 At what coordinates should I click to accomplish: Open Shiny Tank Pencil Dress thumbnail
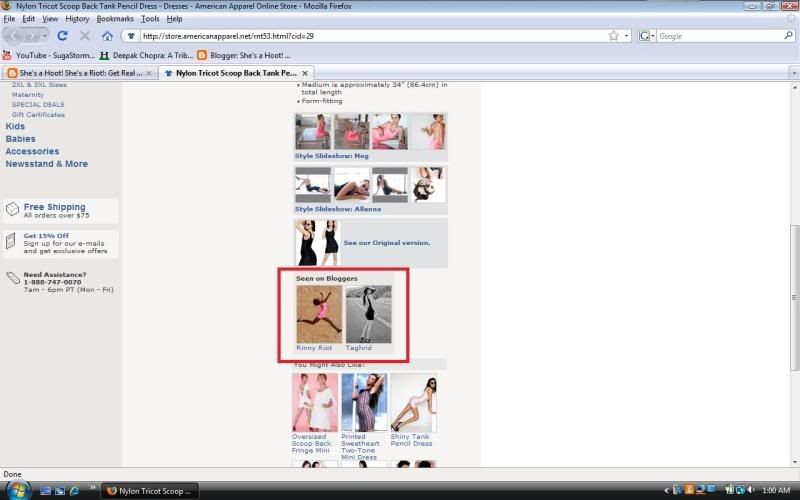tap(413, 403)
